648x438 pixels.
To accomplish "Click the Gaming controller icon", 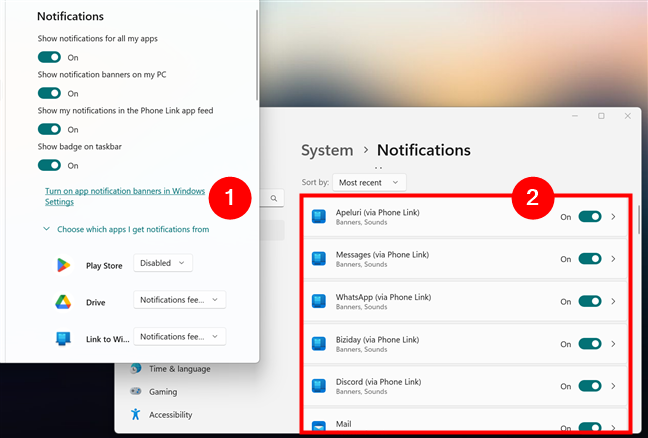I will pos(136,391).
